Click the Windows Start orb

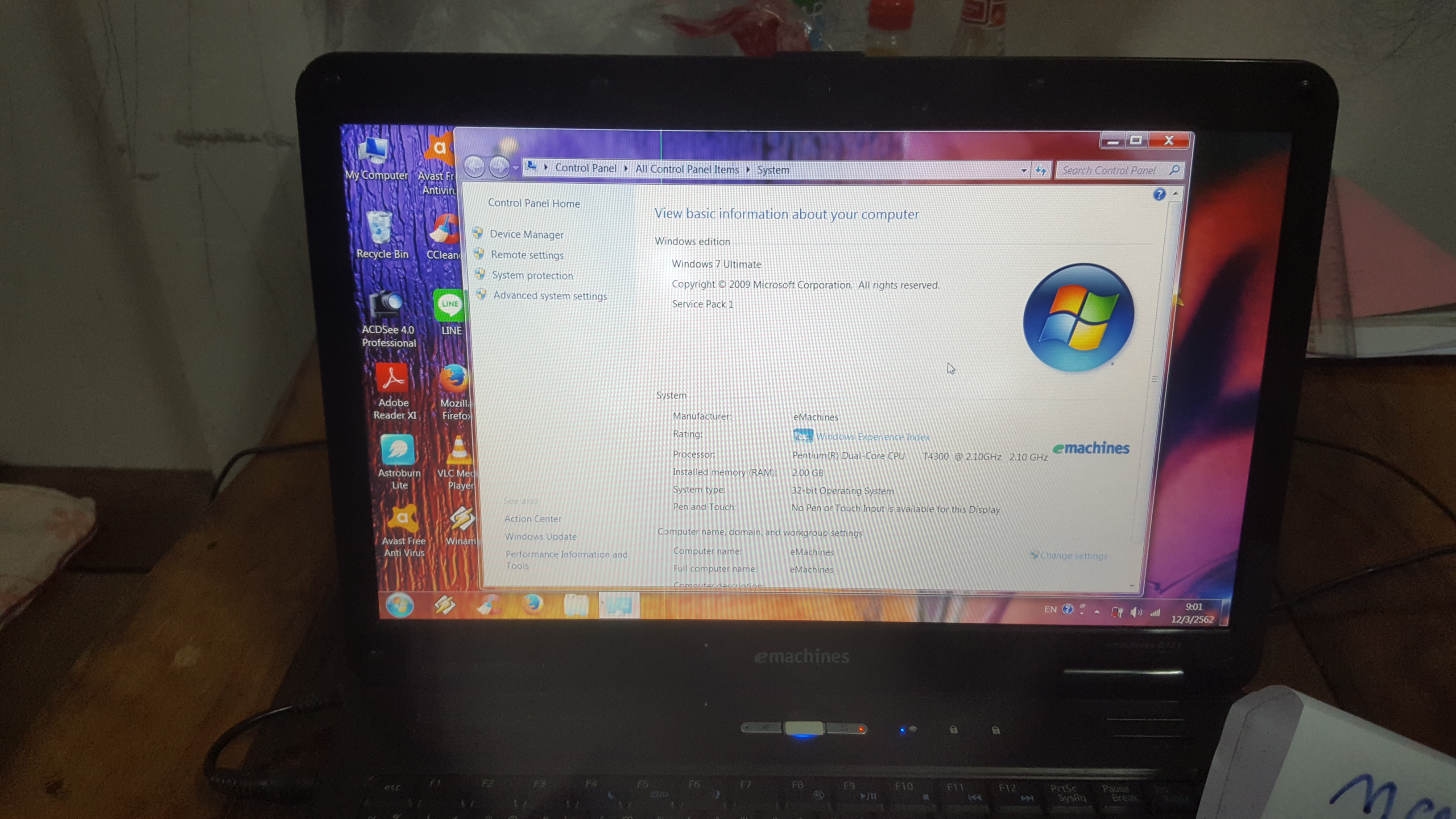400,605
